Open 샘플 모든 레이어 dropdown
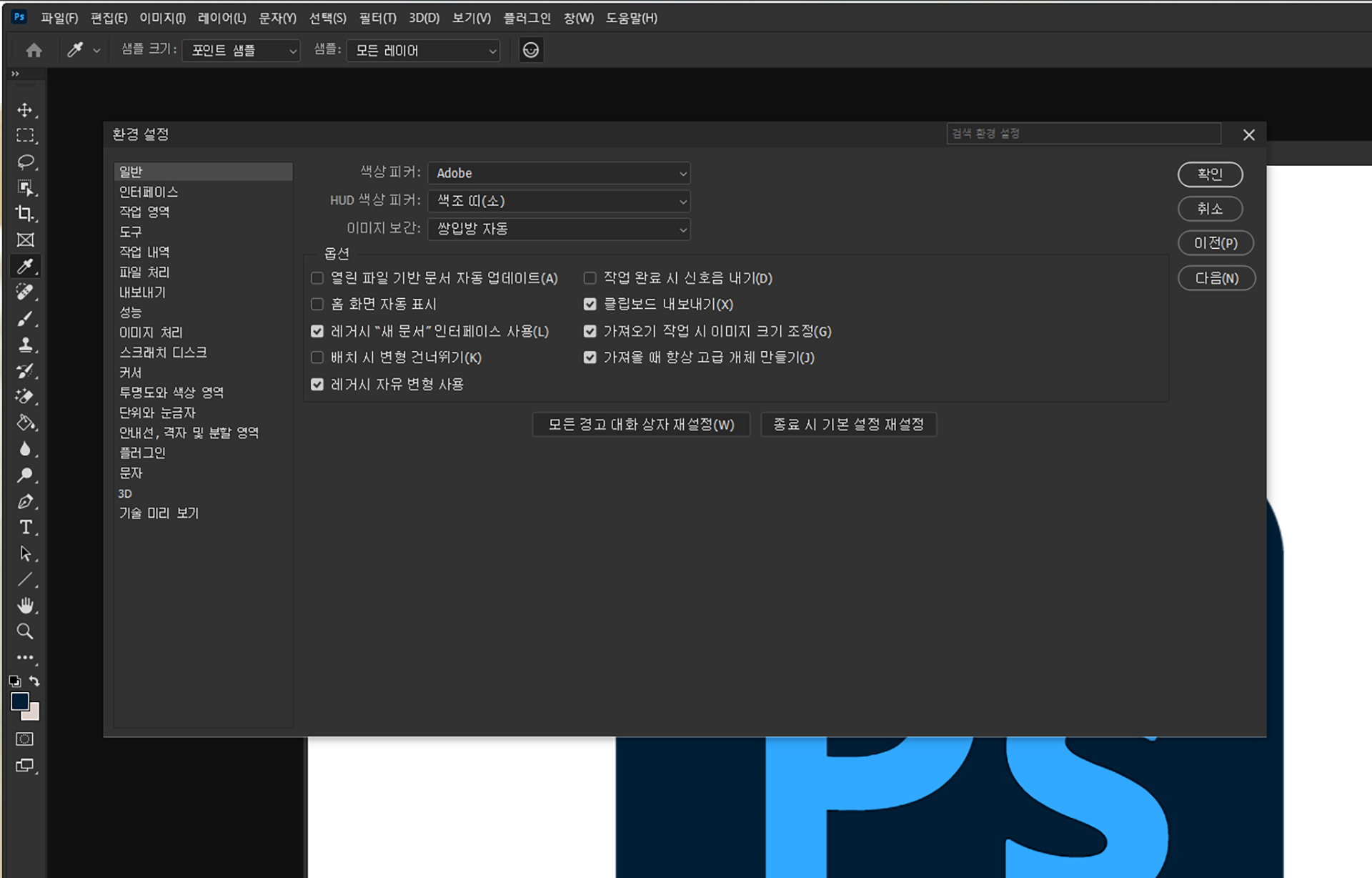Screen dimensions: 1372x878 (423, 50)
